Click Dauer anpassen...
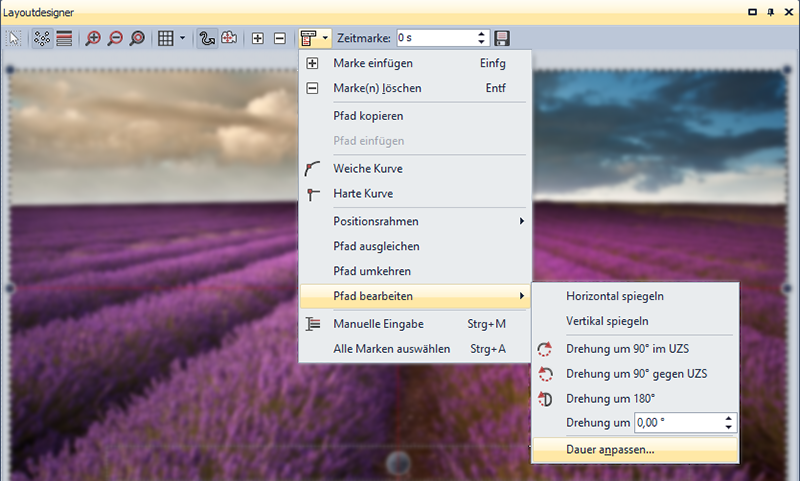The height and width of the screenshot is (481, 800). 635,450
